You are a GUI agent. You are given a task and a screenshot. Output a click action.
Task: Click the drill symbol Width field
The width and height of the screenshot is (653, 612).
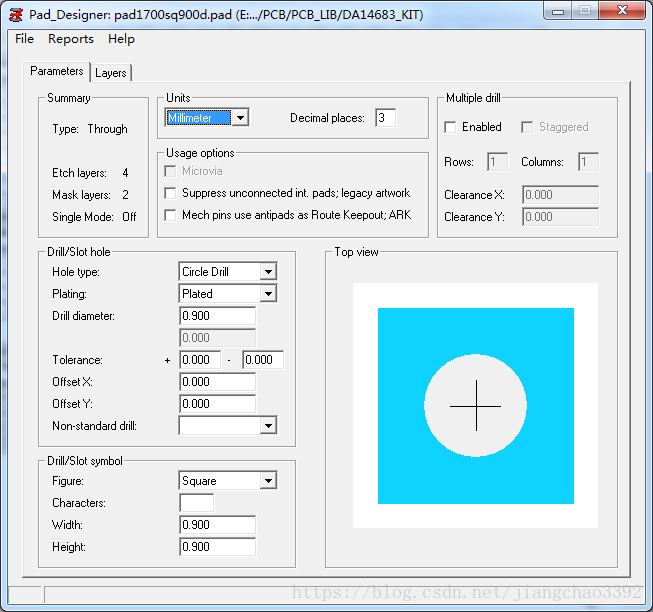click(217, 525)
